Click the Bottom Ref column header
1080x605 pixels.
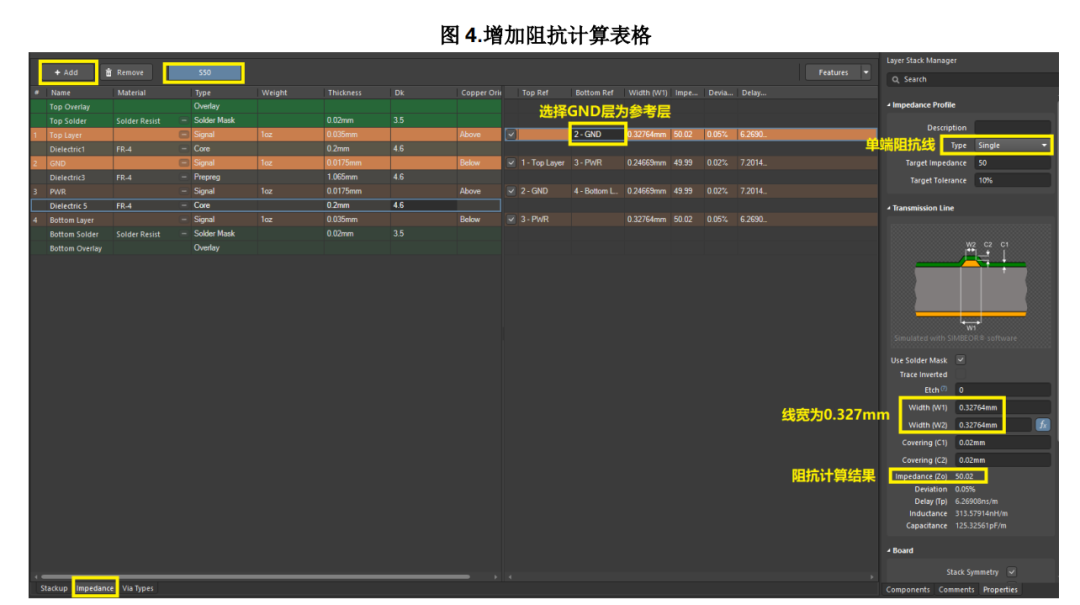[596, 92]
